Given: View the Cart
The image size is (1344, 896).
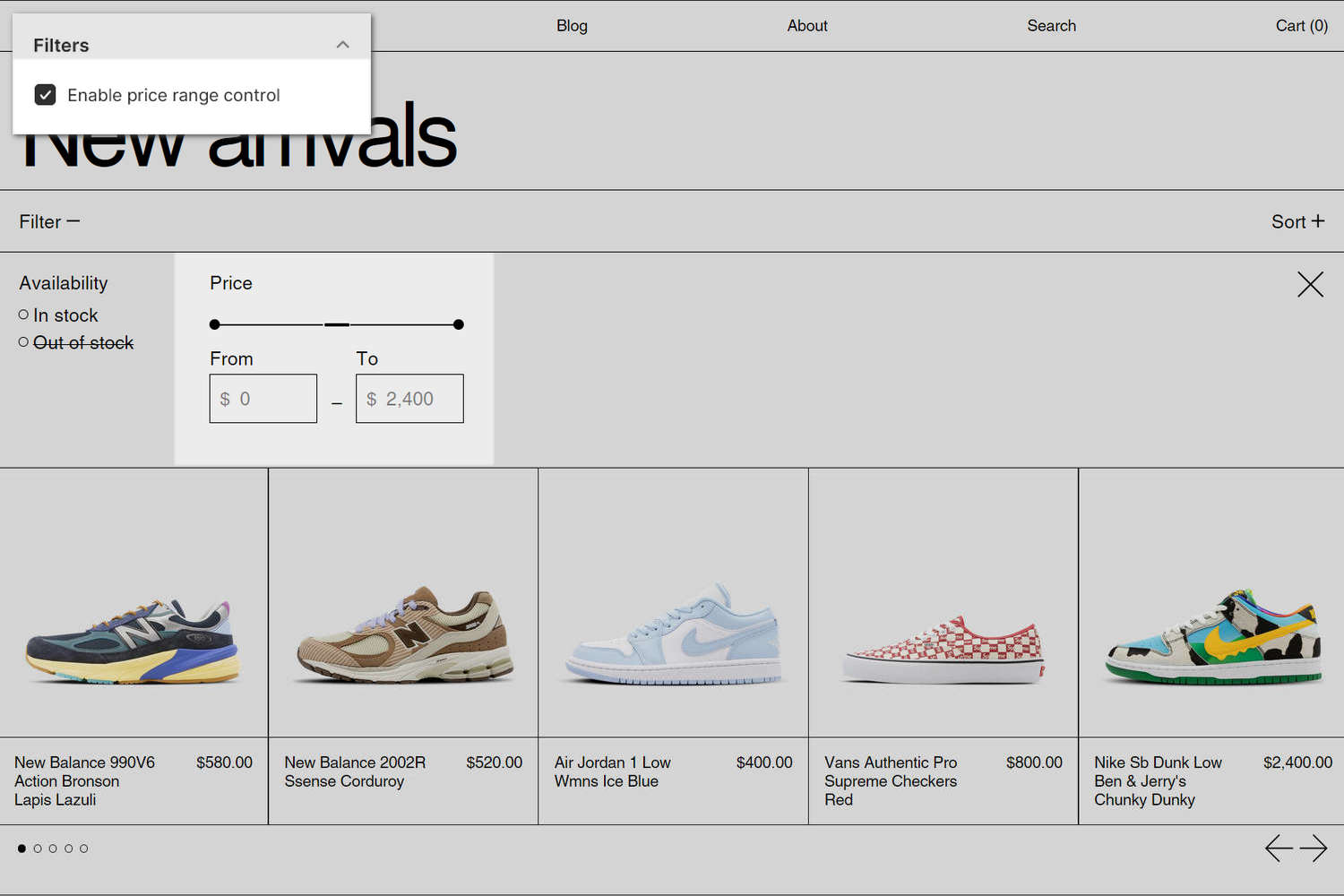Looking at the screenshot, I should 1301,26.
